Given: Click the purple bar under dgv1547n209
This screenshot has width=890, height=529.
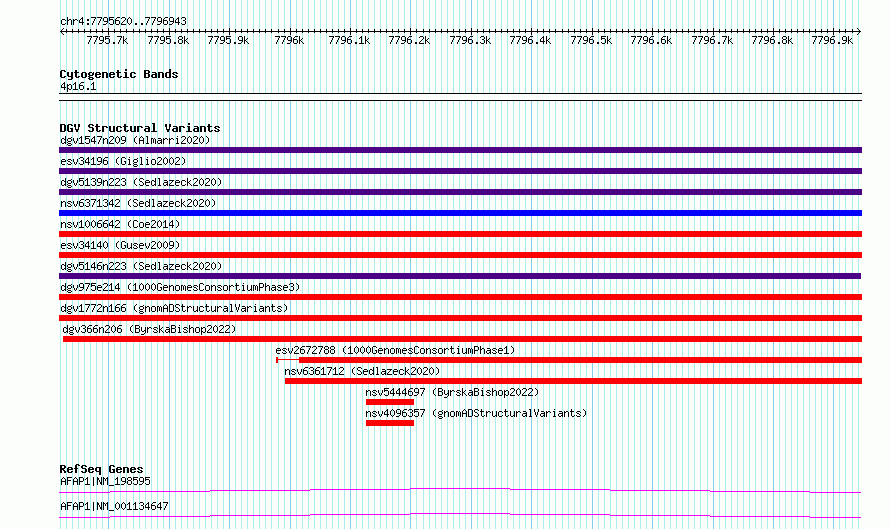Looking at the screenshot, I should 460,150.
